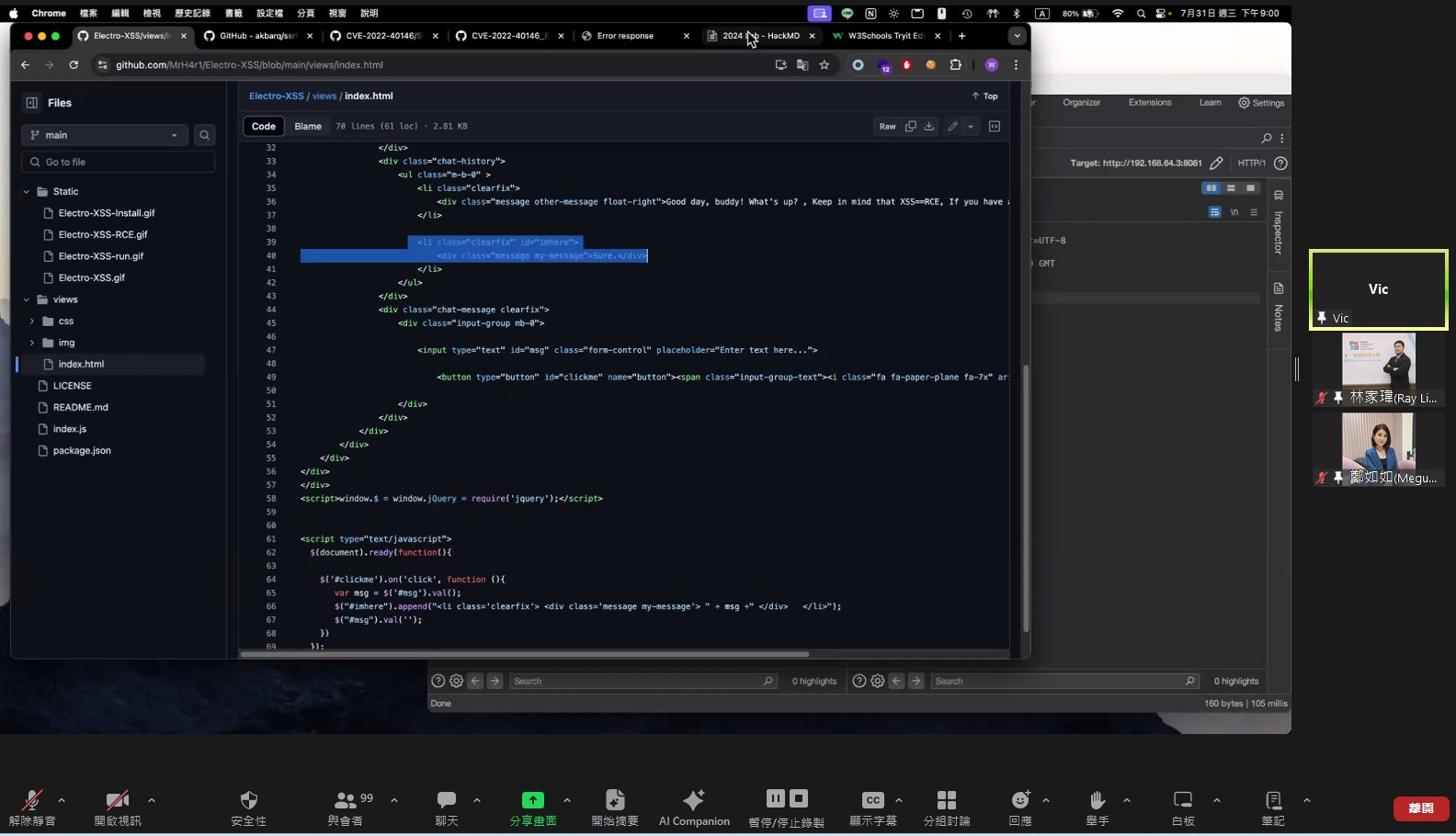Open the main branch dropdown
This screenshot has width=1456, height=836.
coord(104,135)
